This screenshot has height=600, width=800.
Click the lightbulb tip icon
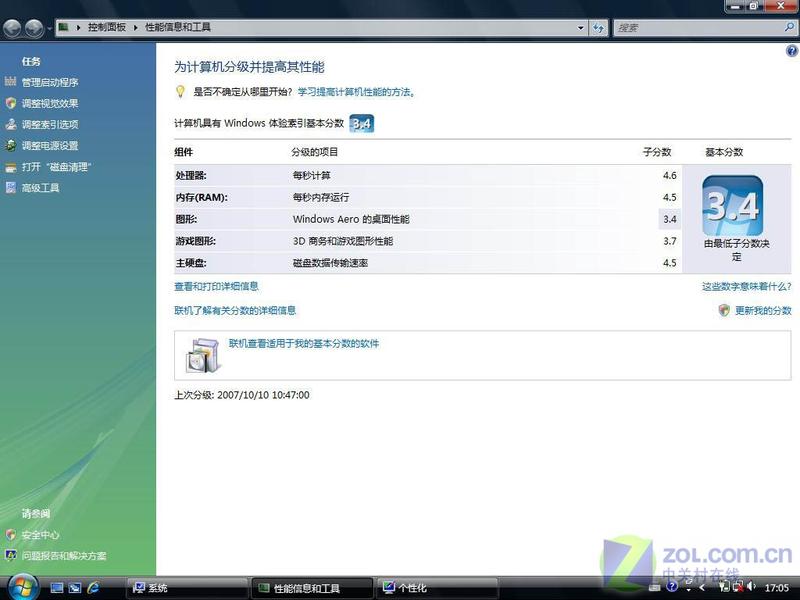coord(180,92)
